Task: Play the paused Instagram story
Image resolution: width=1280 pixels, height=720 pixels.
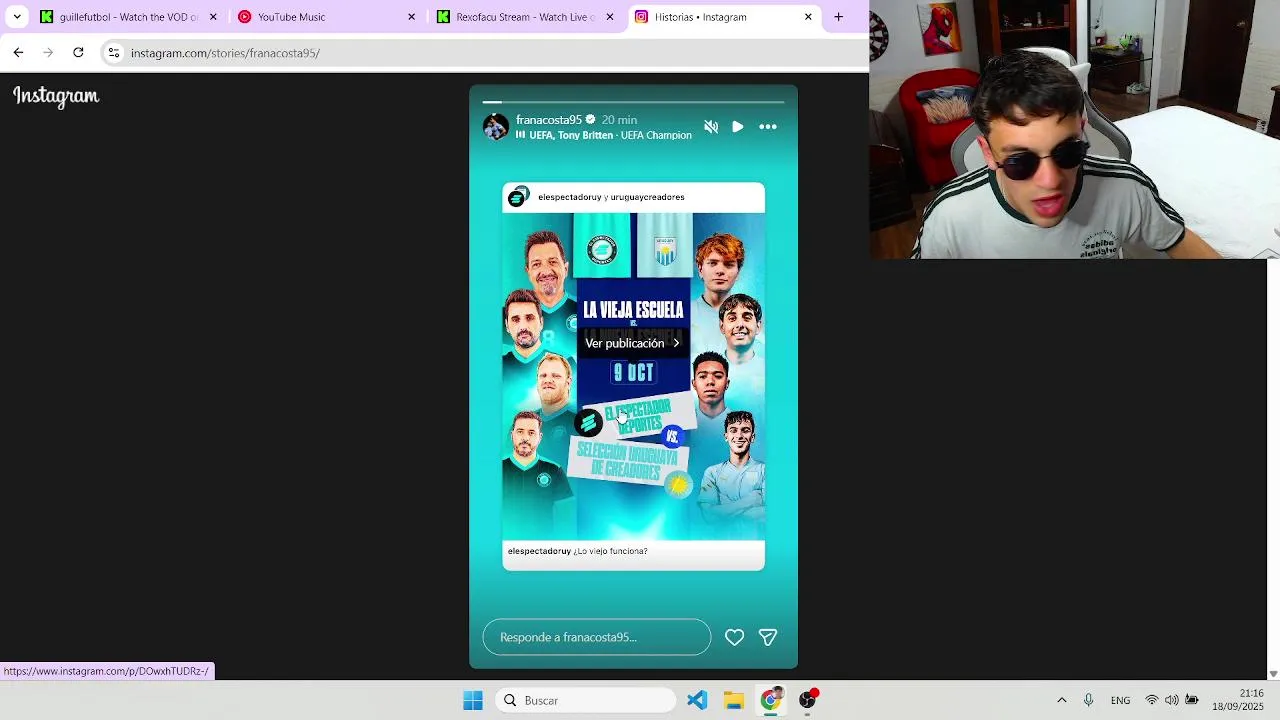Action: pyautogui.click(x=738, y=127)
